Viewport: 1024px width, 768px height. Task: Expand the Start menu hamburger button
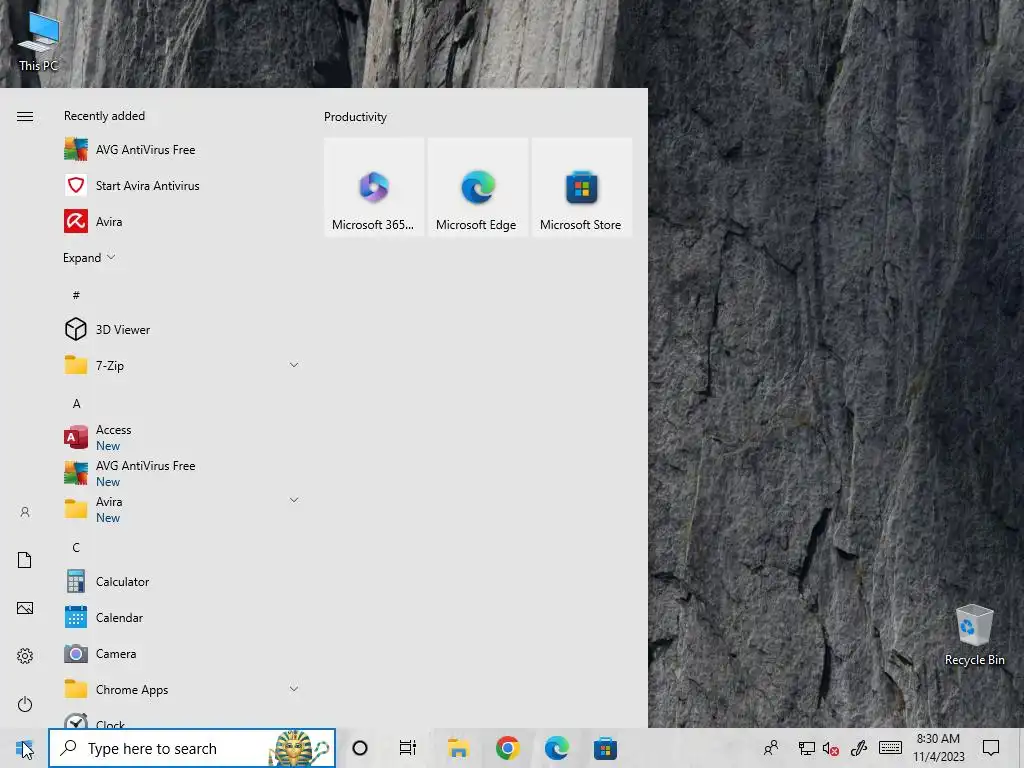pos(25,116)
